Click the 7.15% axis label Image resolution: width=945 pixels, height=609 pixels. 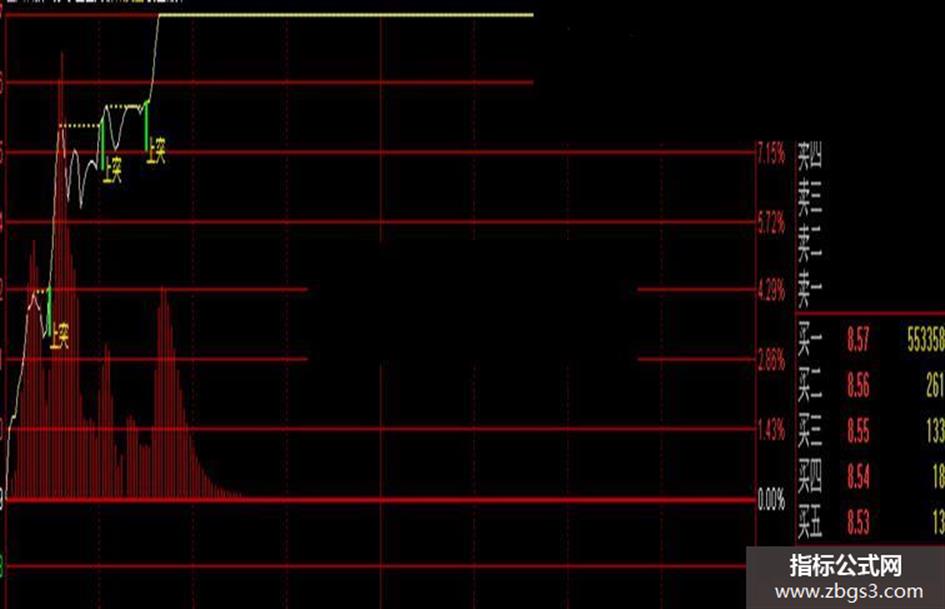(x=771, y=154)
